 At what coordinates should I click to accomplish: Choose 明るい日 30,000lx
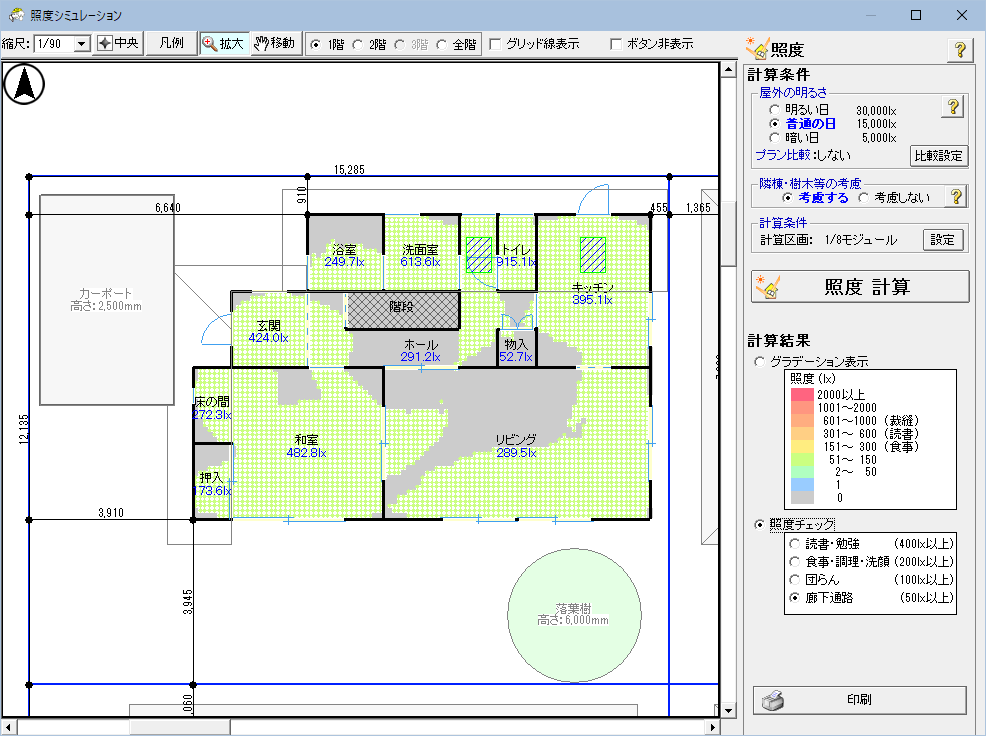point(775,110)
